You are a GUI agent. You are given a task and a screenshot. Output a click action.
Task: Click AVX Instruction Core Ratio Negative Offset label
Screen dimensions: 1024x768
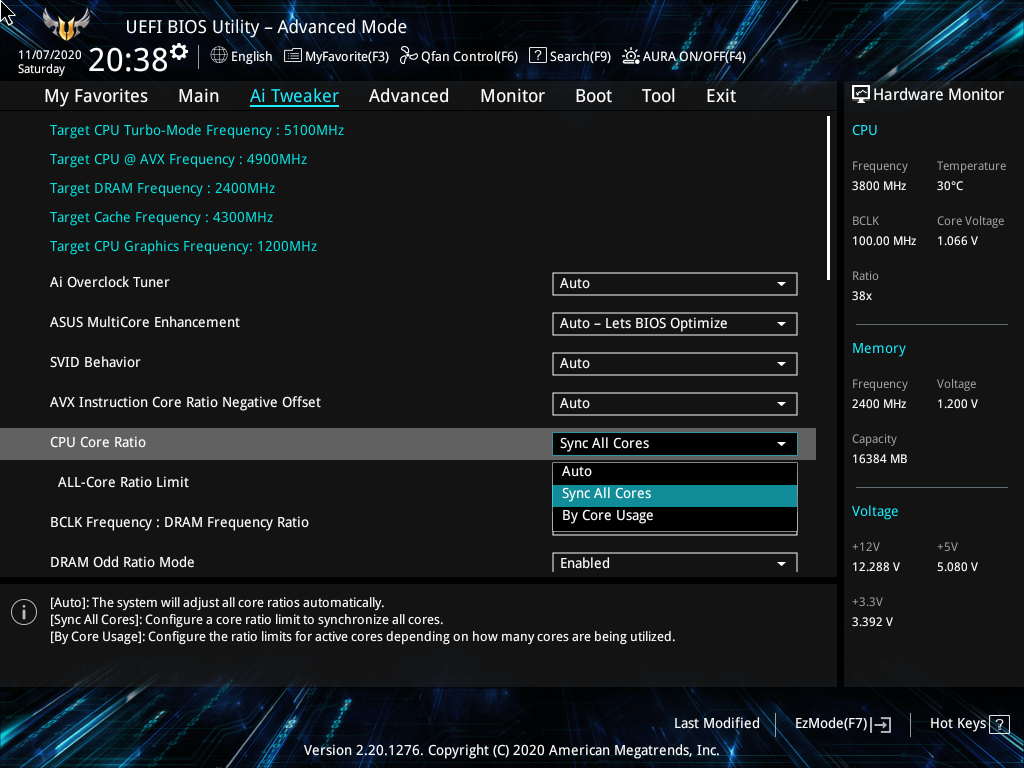(x=185, y=402)
